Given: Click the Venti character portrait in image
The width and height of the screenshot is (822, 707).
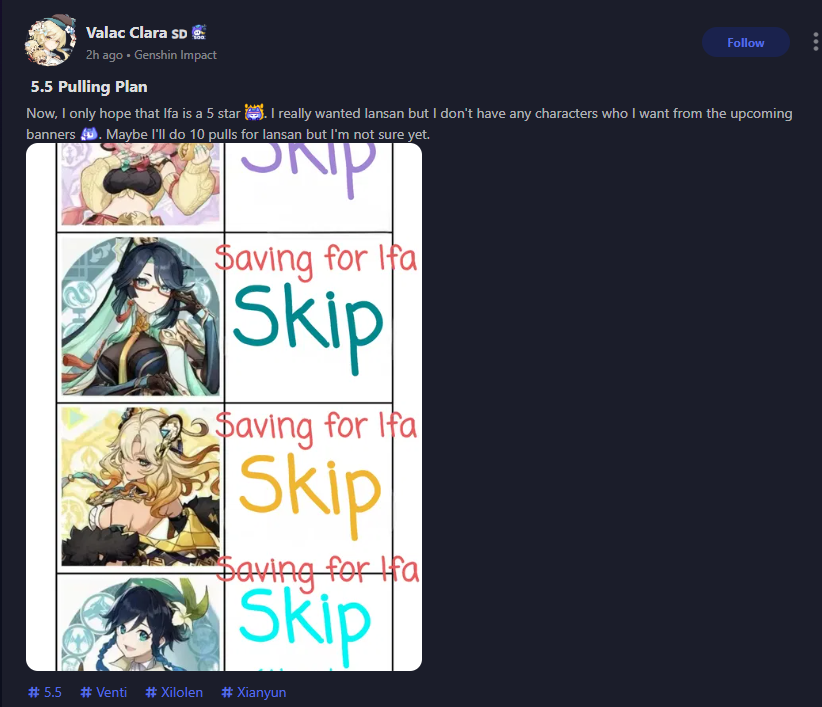Looking at the screenshot, I should 140,624.
